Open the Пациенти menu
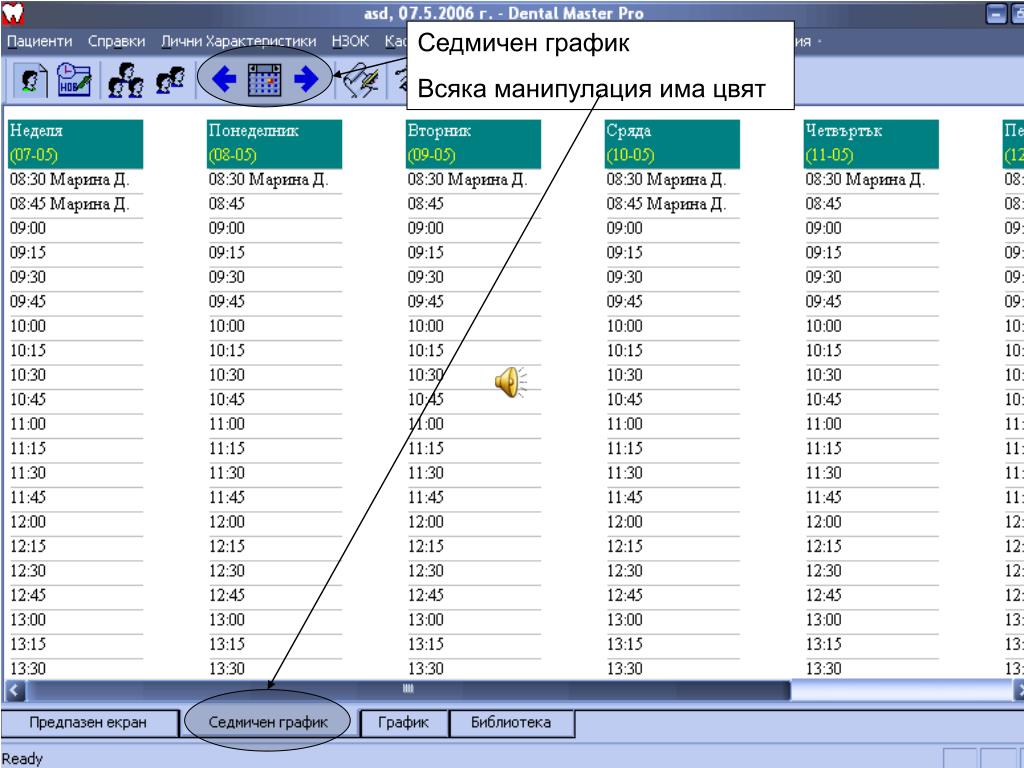Image resolution: width=1024 pixels, height=768 pixels. (40, 41)
